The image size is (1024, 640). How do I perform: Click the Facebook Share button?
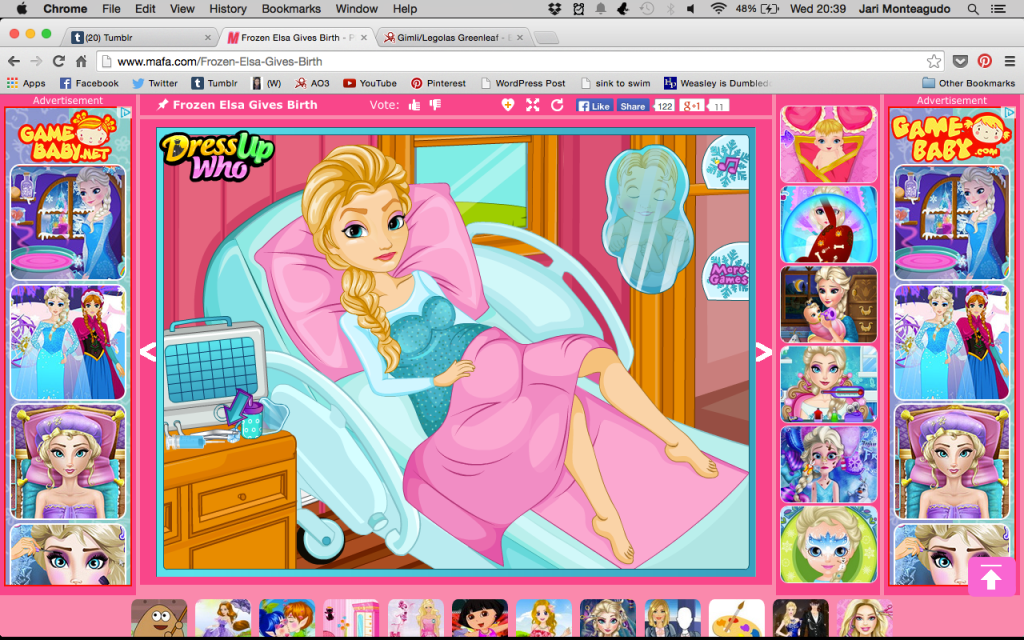pos(632,106)
